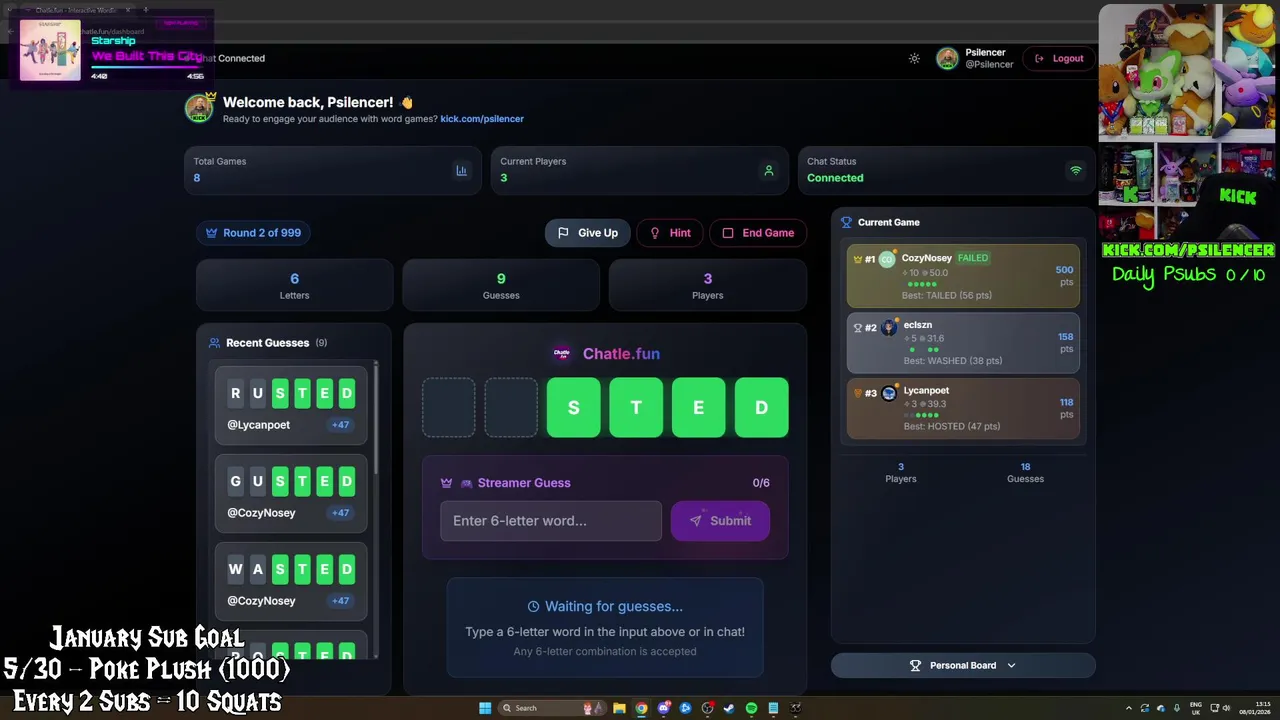Click the Round 2 of 999 badge
This screenshot has height=720, width=1280.
(x=253, y=233)
